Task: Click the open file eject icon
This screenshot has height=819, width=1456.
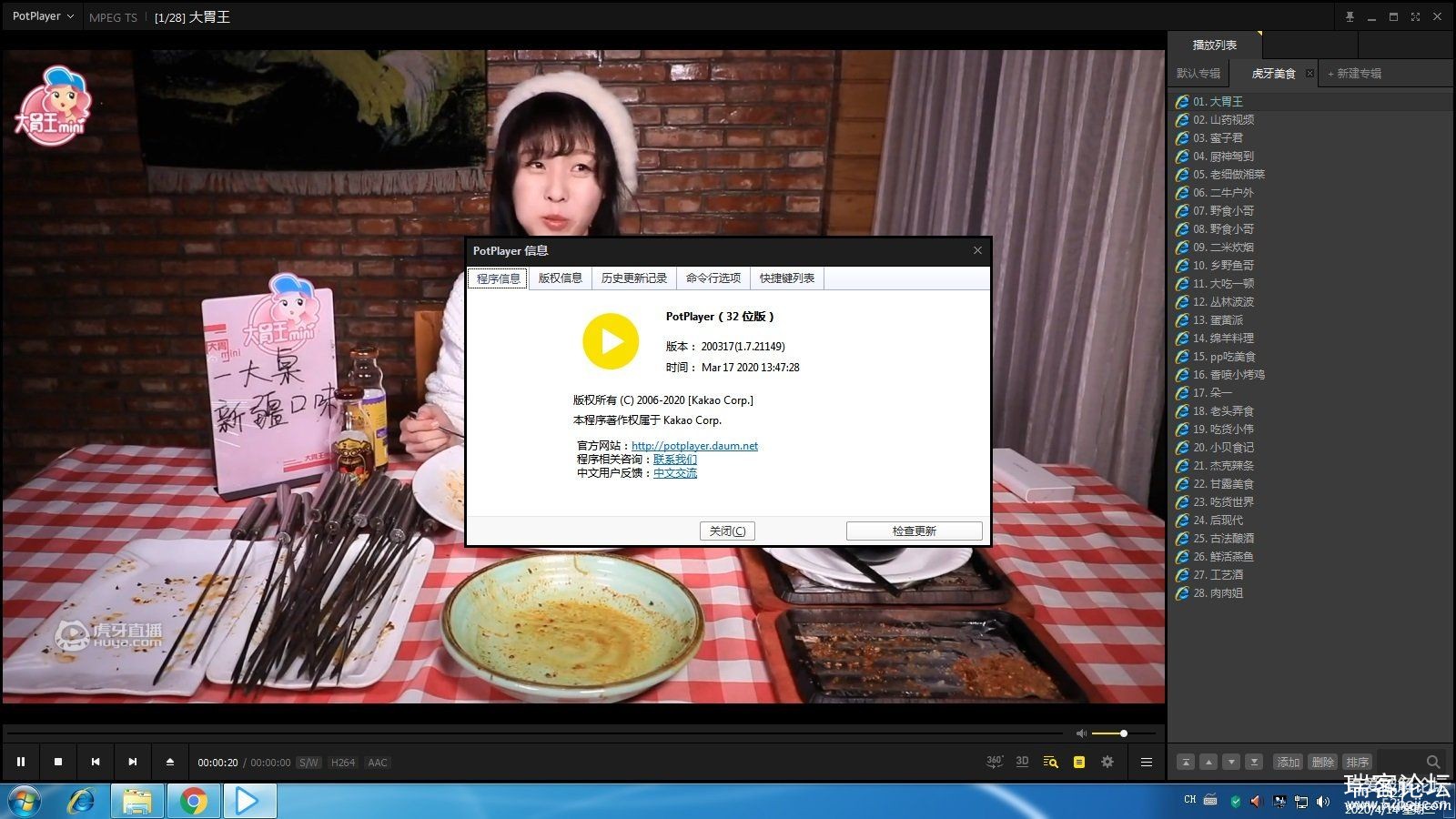Action: click(170, 762)
